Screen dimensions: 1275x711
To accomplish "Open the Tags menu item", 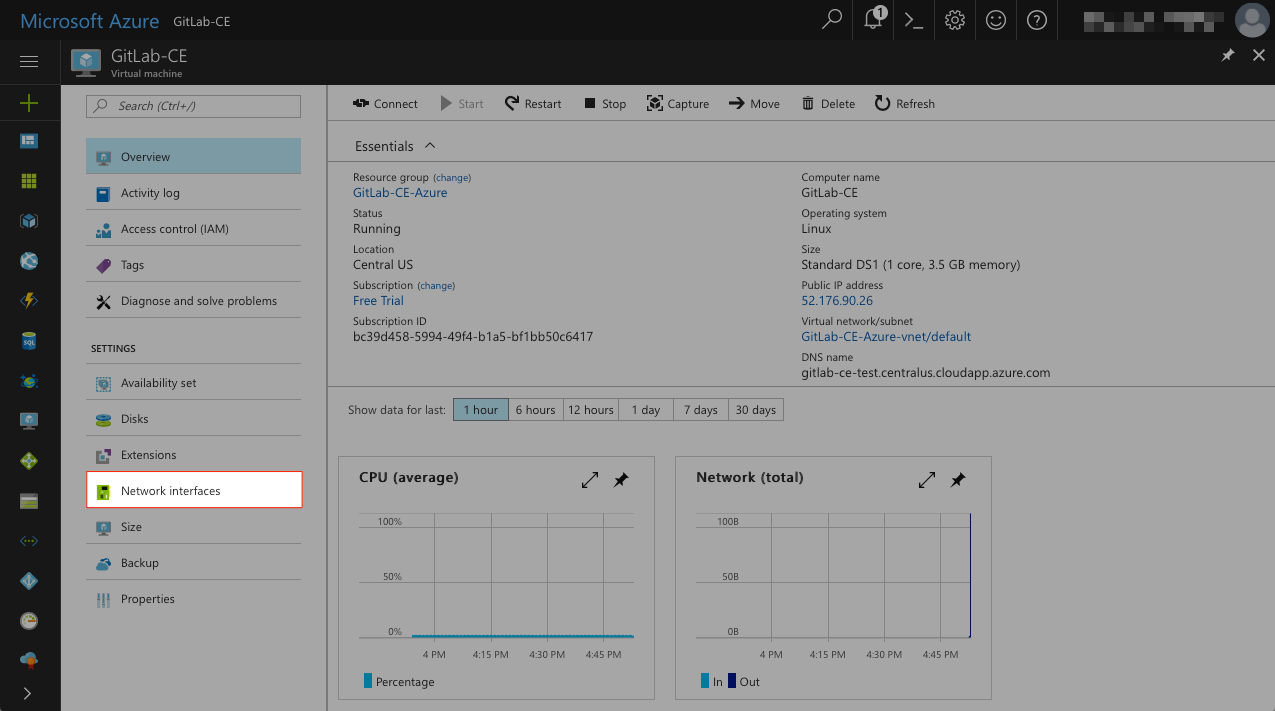I will pyautogui.click(x=194, y=265).
